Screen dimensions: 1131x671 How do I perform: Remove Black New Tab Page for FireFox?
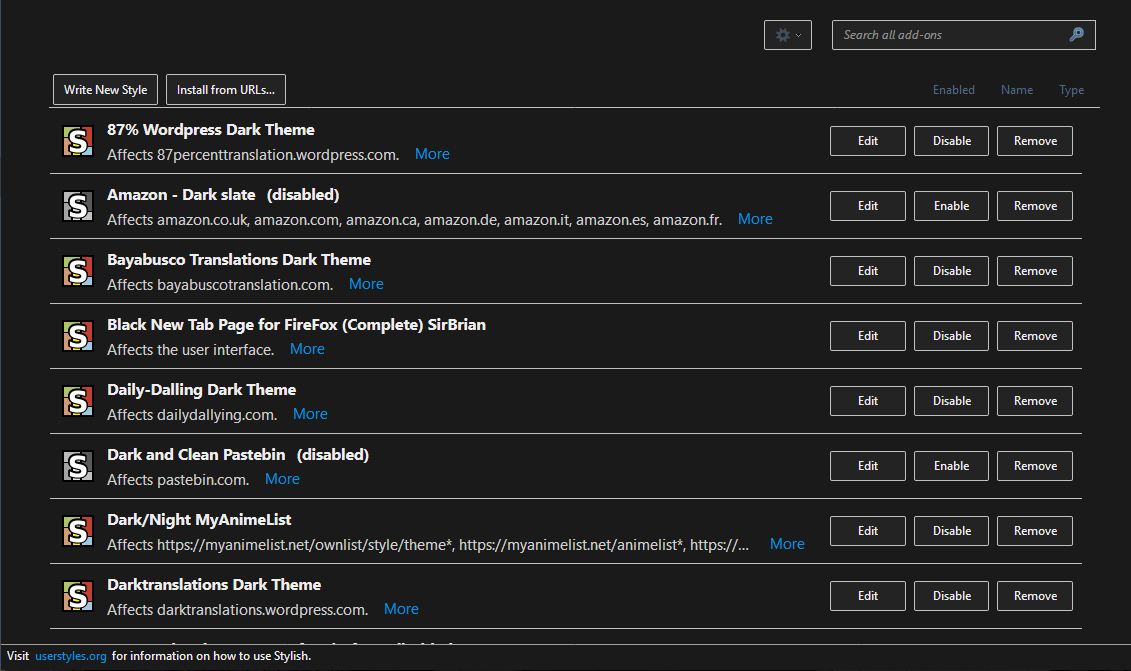1035,336
